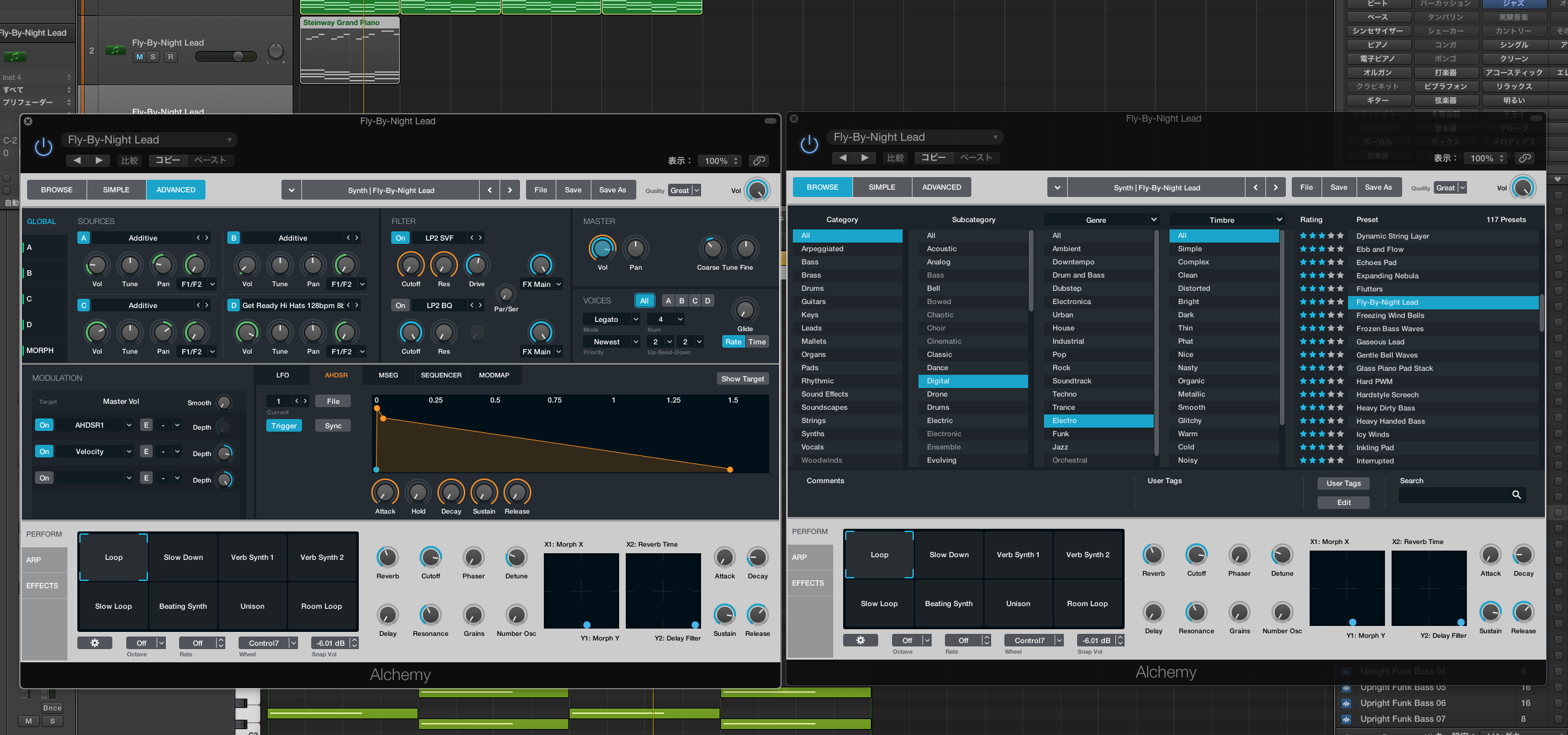Click the power button in left Alchemy window
This screenshot has width=1568, height=735.
click(44, 147)
